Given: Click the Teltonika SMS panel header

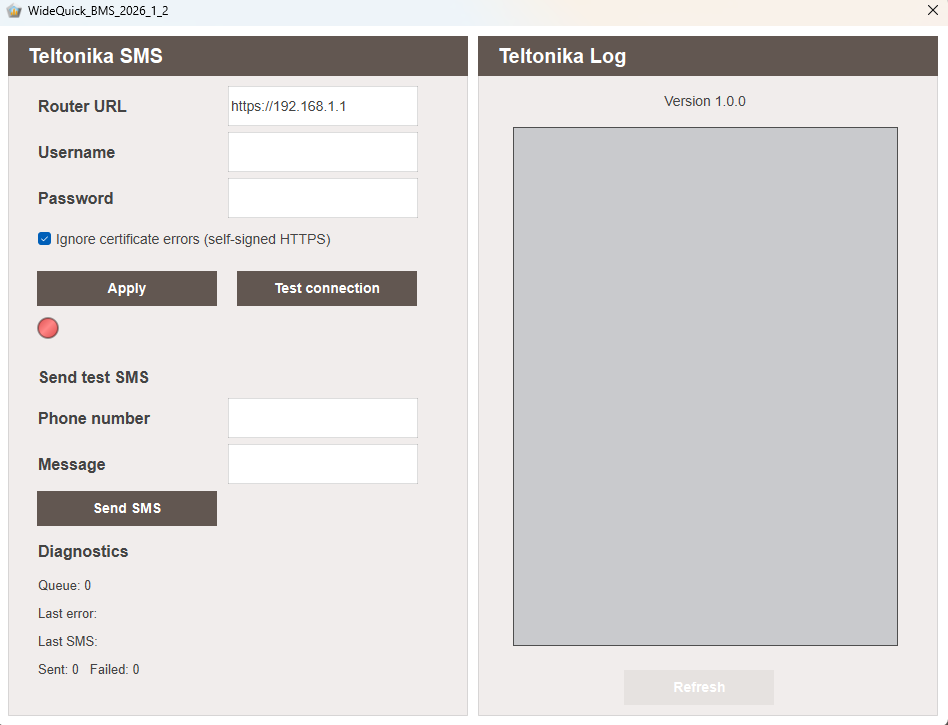Looking at the screenshot, I should [x=238, y=56].
